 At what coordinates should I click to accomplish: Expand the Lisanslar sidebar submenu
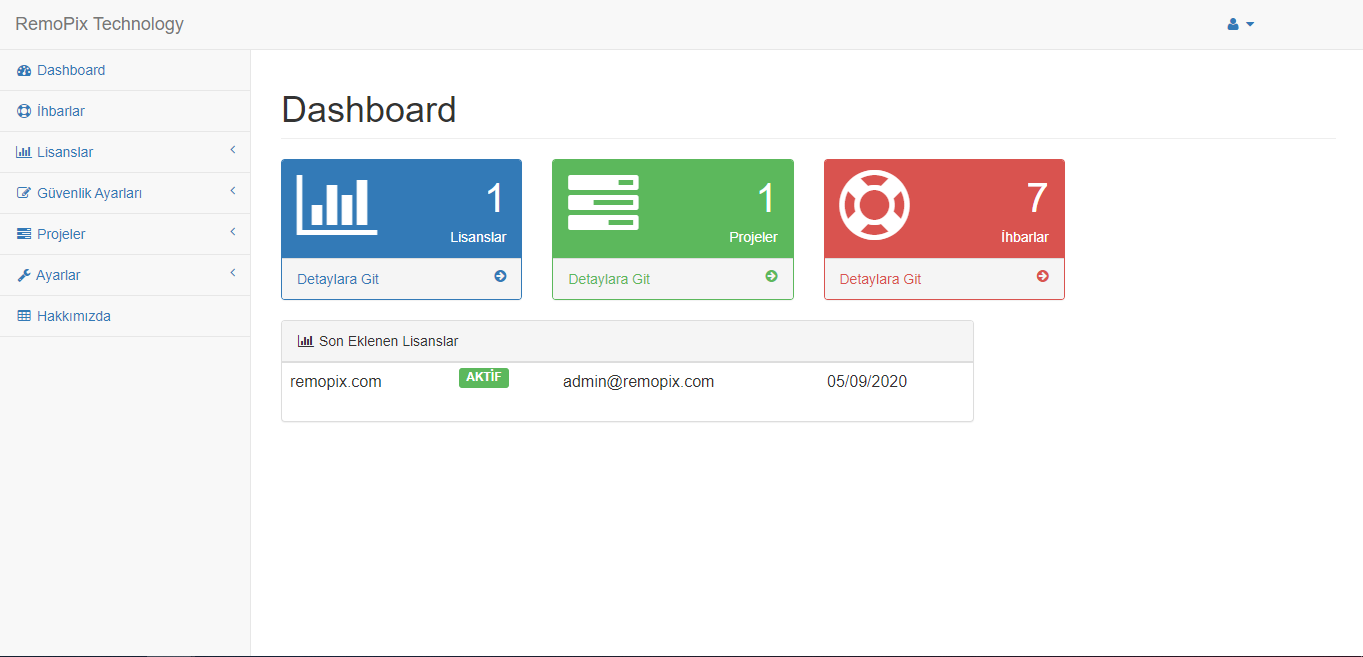[x=232, y=151]
